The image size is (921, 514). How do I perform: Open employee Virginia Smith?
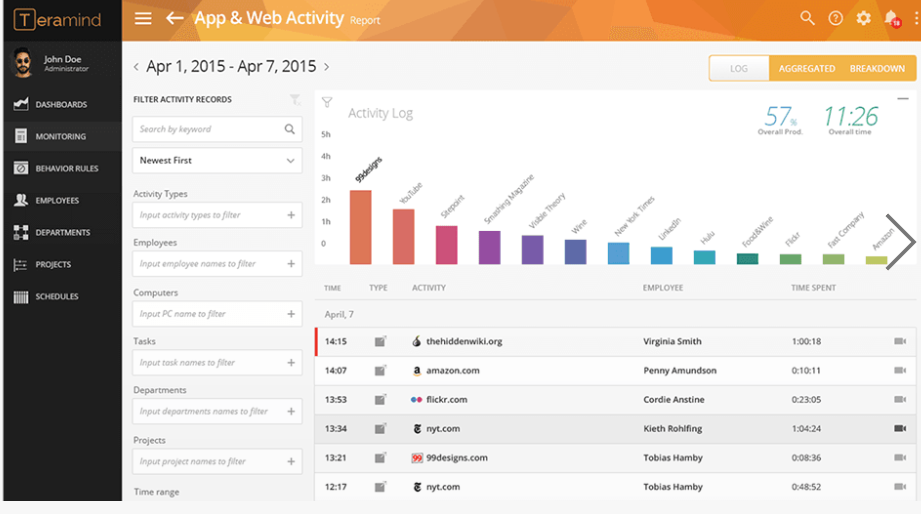[x=672, y=341]
